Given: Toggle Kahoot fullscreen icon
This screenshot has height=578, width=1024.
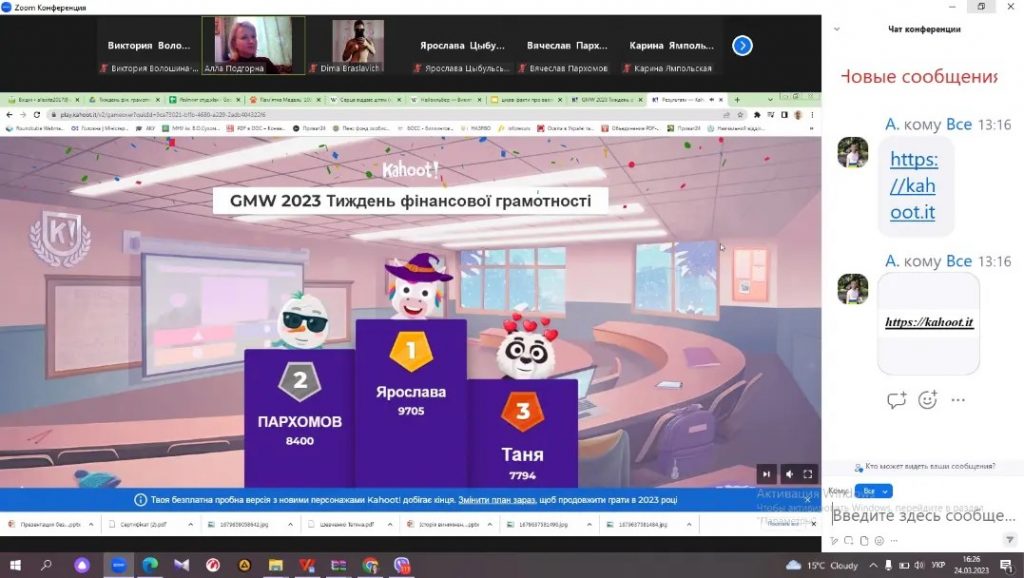Looking at the screenshot, I should coord(809,474).
